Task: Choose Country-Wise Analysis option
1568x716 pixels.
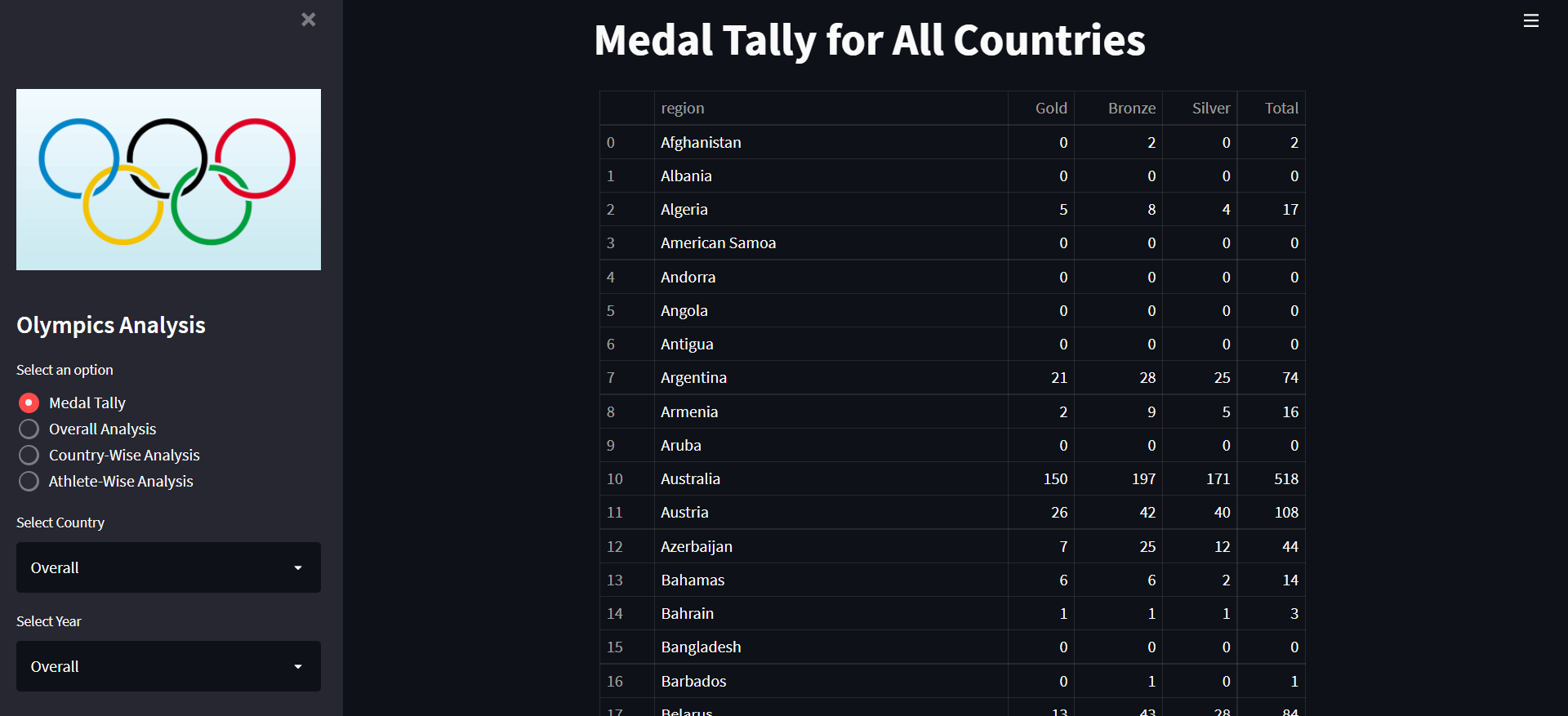Action: point(29,455)
